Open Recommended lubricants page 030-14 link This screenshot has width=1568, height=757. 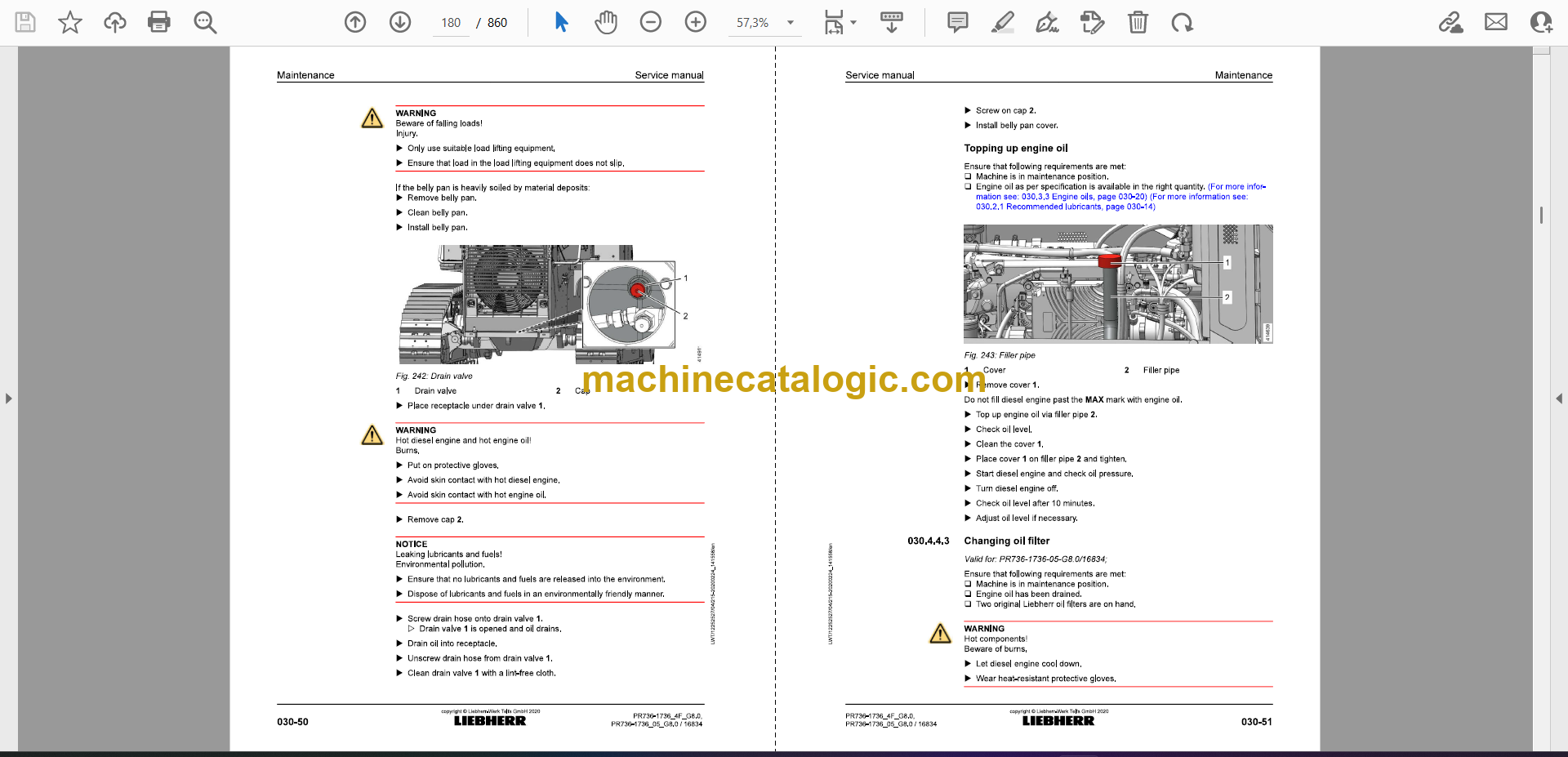[x=1065, y=207]
